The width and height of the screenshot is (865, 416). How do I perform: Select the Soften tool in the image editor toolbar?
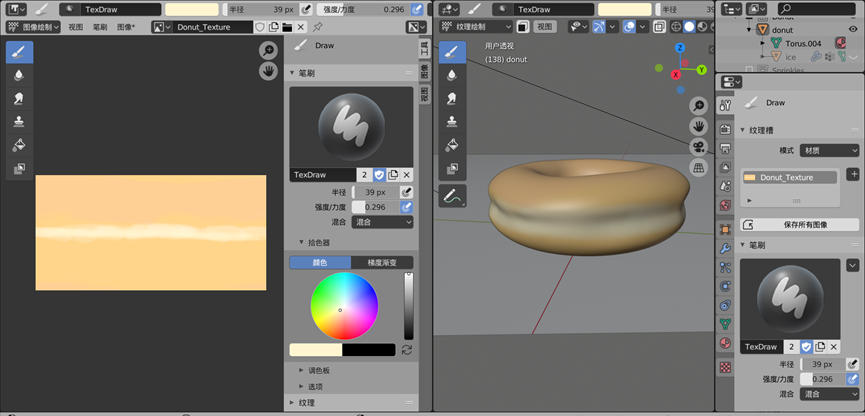19,75
